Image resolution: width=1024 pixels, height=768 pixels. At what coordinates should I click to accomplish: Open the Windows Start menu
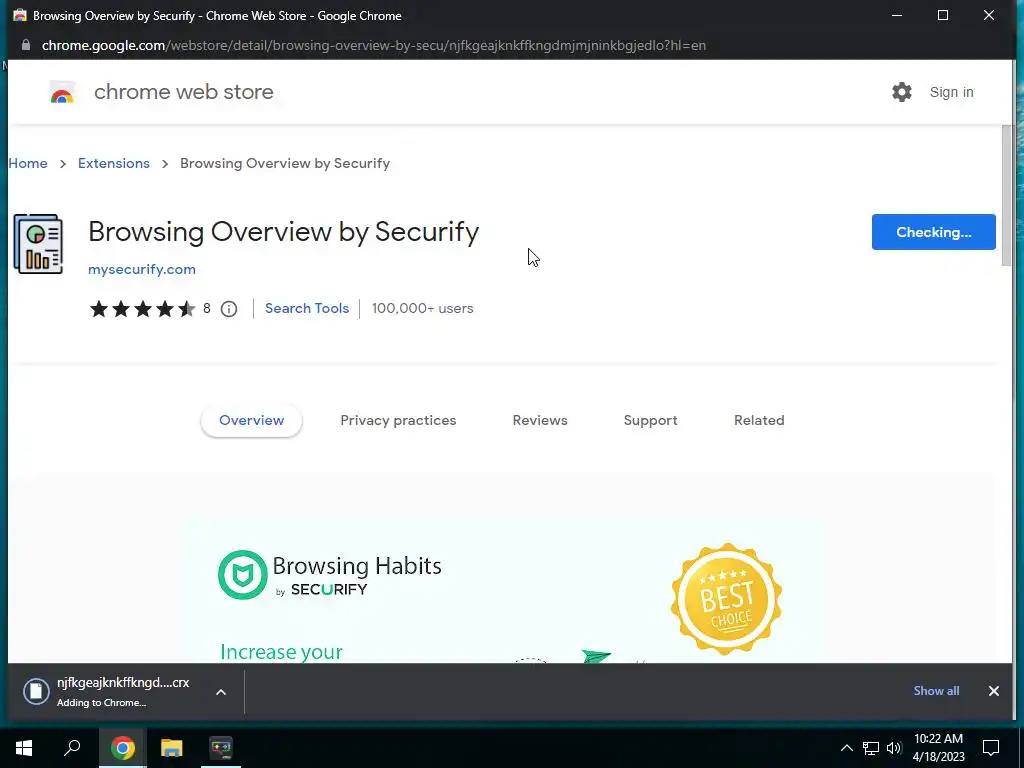pos(24,748)
